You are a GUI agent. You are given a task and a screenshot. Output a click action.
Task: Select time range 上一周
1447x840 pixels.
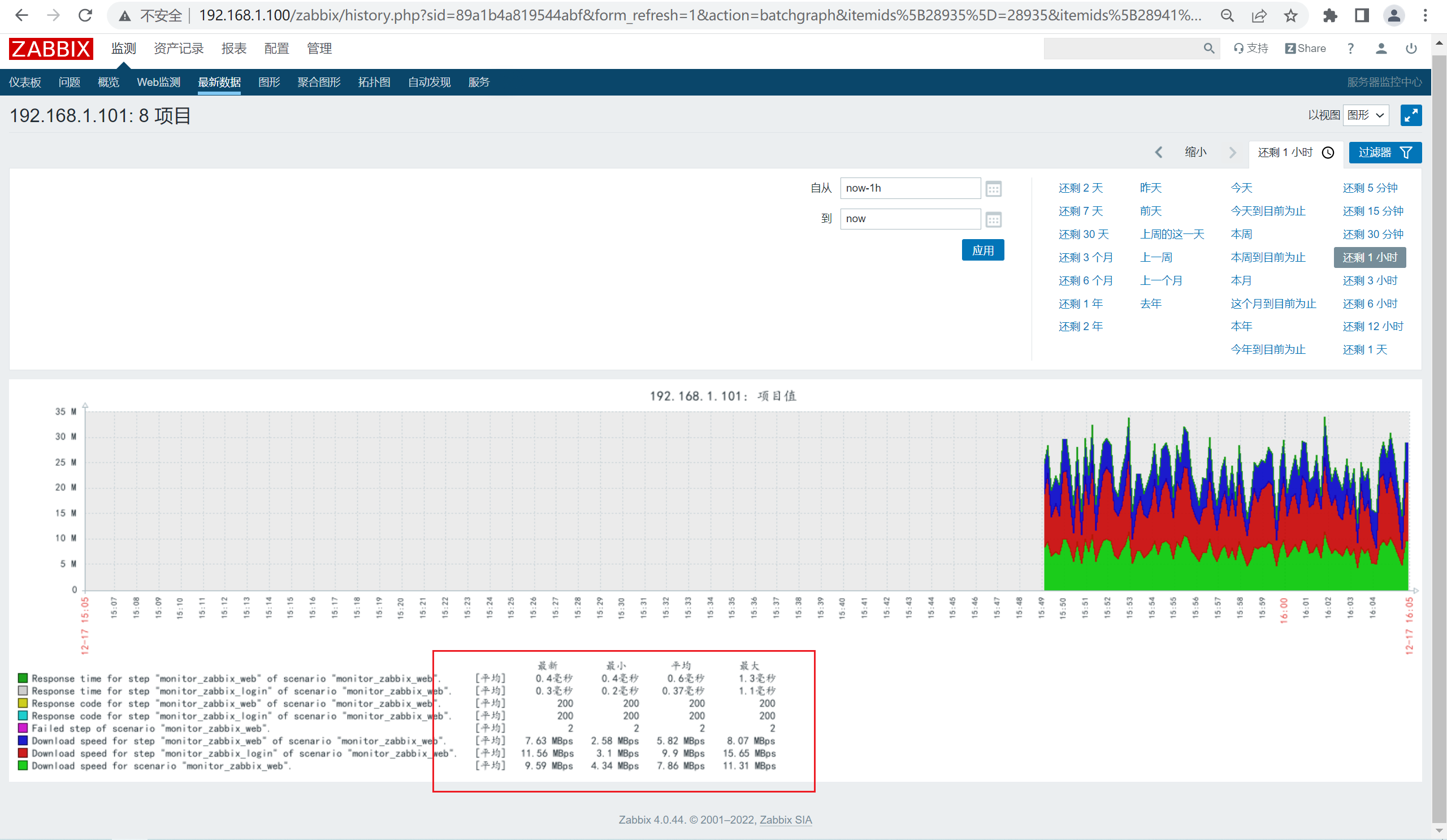pos(1156,257)
